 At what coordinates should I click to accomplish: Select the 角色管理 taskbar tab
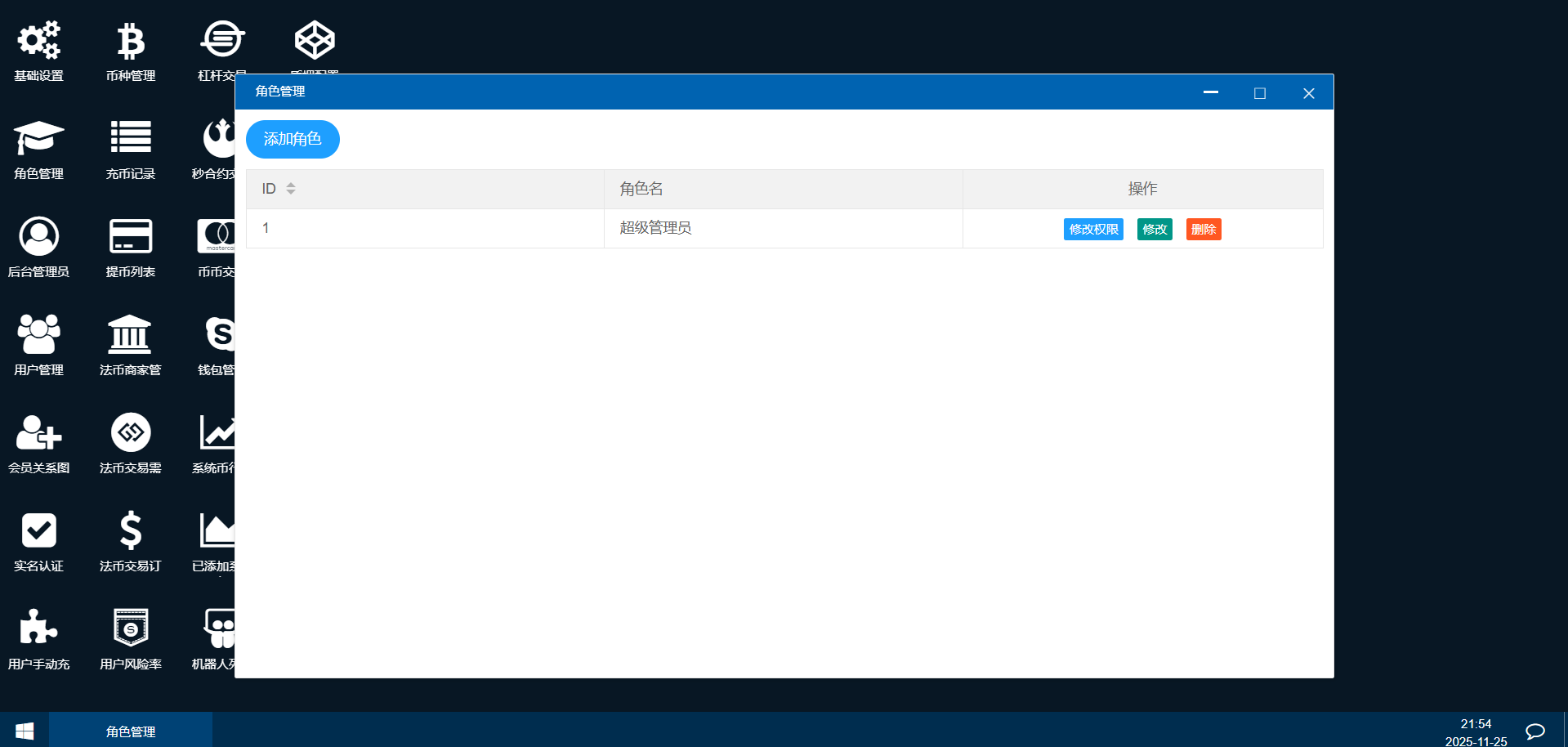131,731
